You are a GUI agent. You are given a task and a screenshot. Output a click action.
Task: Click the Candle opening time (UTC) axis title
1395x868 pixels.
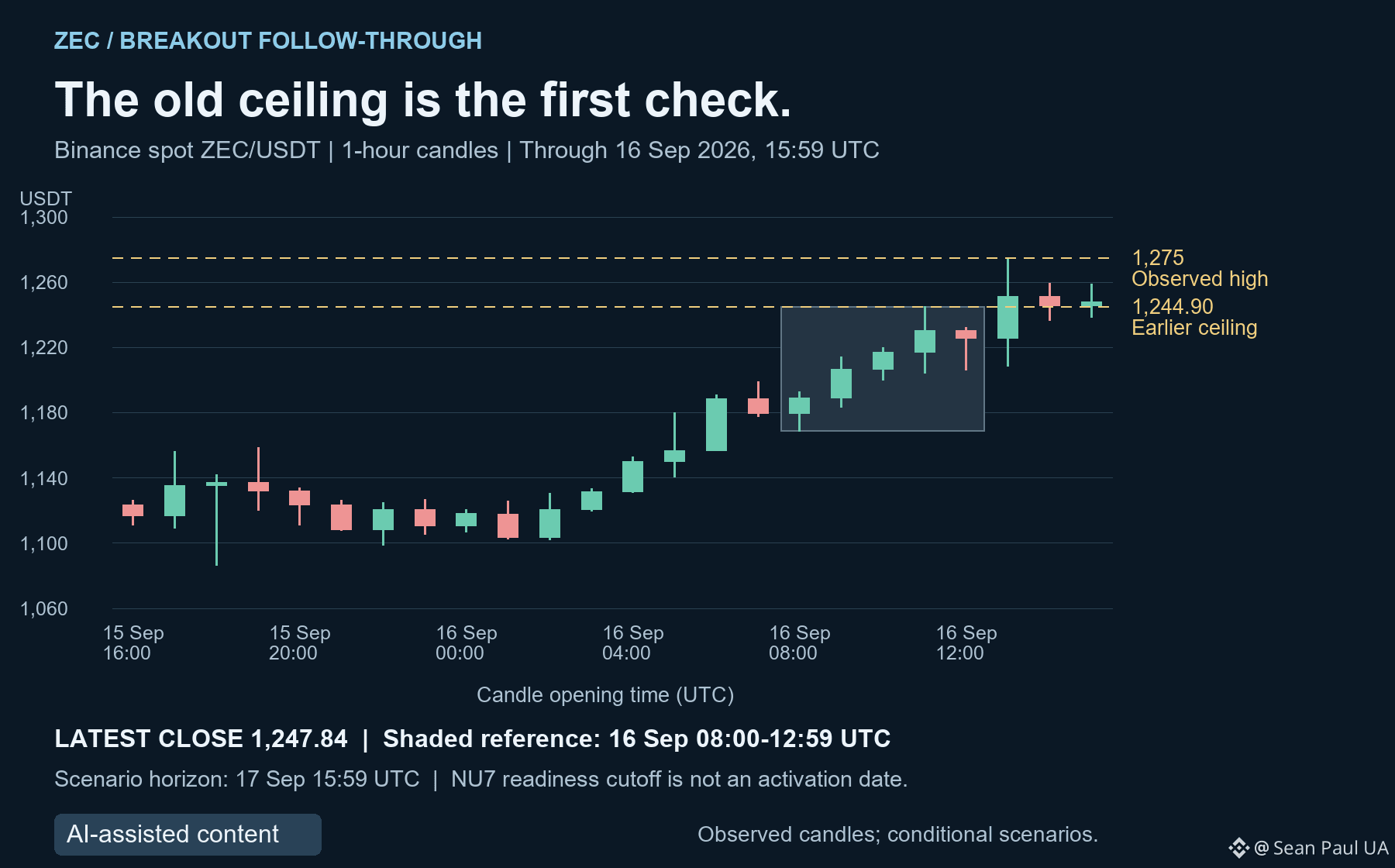pyautogui.click(x=605, y=694)
